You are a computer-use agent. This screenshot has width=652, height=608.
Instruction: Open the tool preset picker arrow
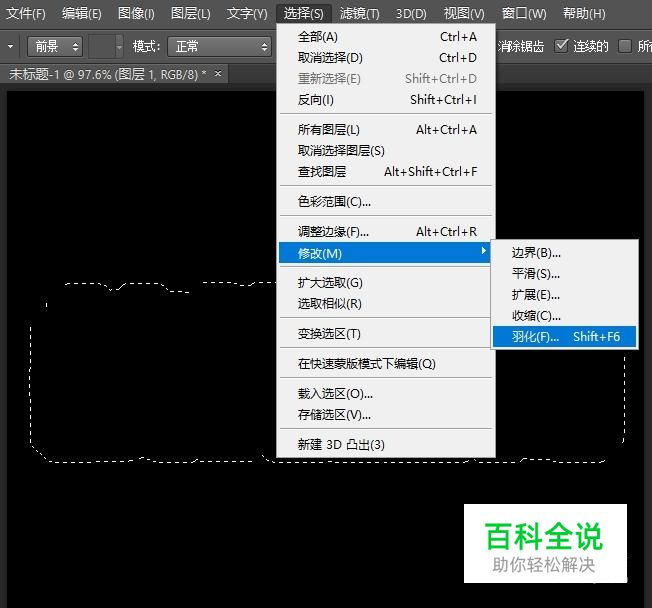[10, 46]
